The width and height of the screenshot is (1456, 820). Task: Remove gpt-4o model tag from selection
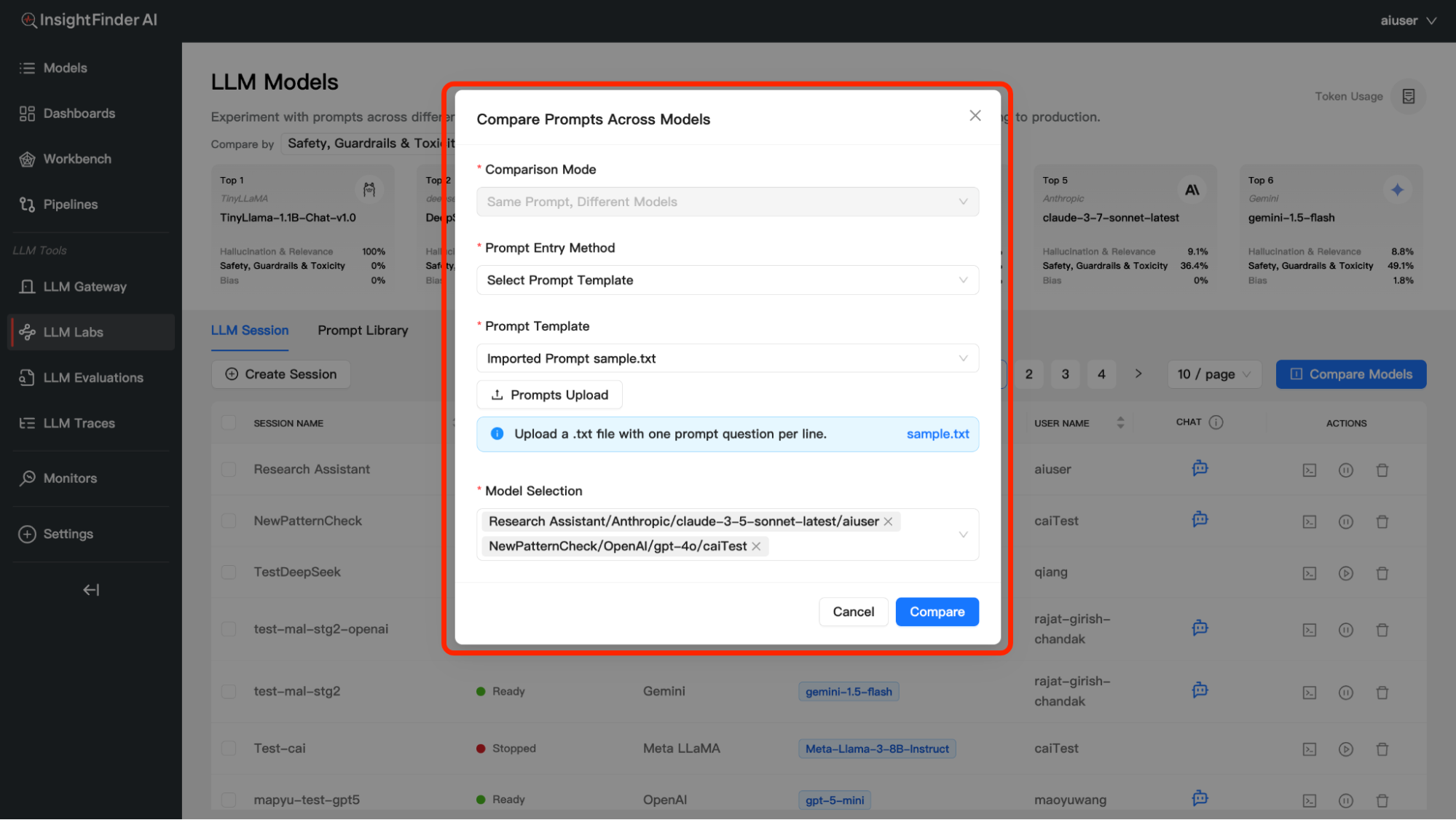coord(756,546)
